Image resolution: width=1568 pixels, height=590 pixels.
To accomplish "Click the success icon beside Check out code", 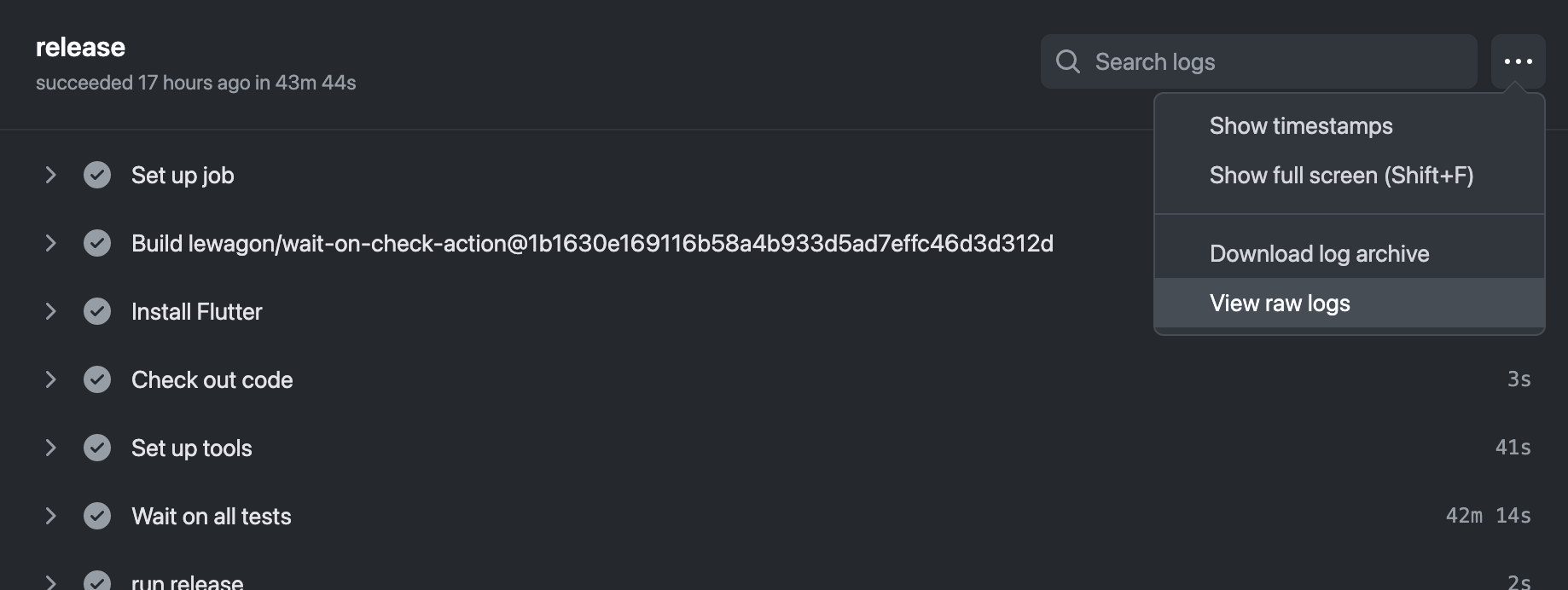I will tap(97, 379).
